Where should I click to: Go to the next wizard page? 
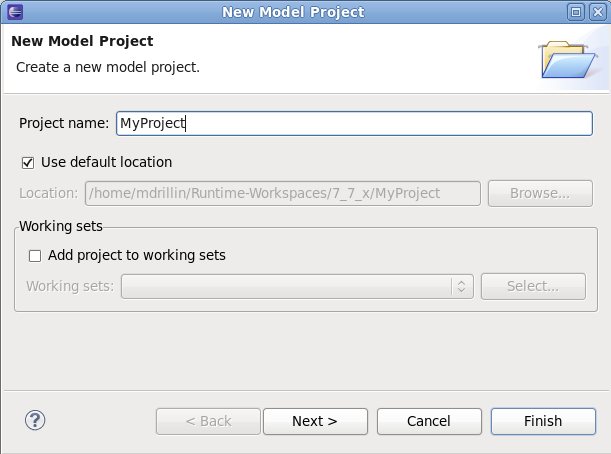(315, 421)
